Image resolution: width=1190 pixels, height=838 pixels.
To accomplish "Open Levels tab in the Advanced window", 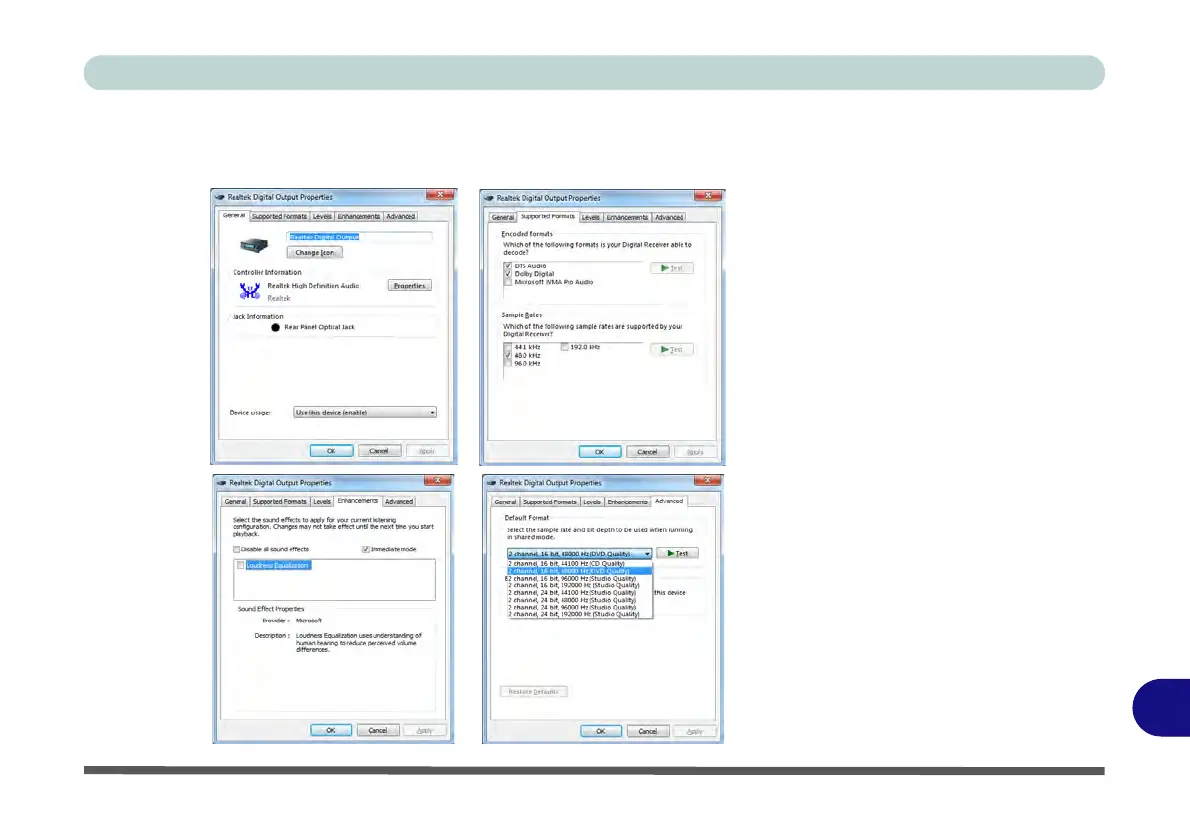I will pyautogui.click(x=592, y=502).
